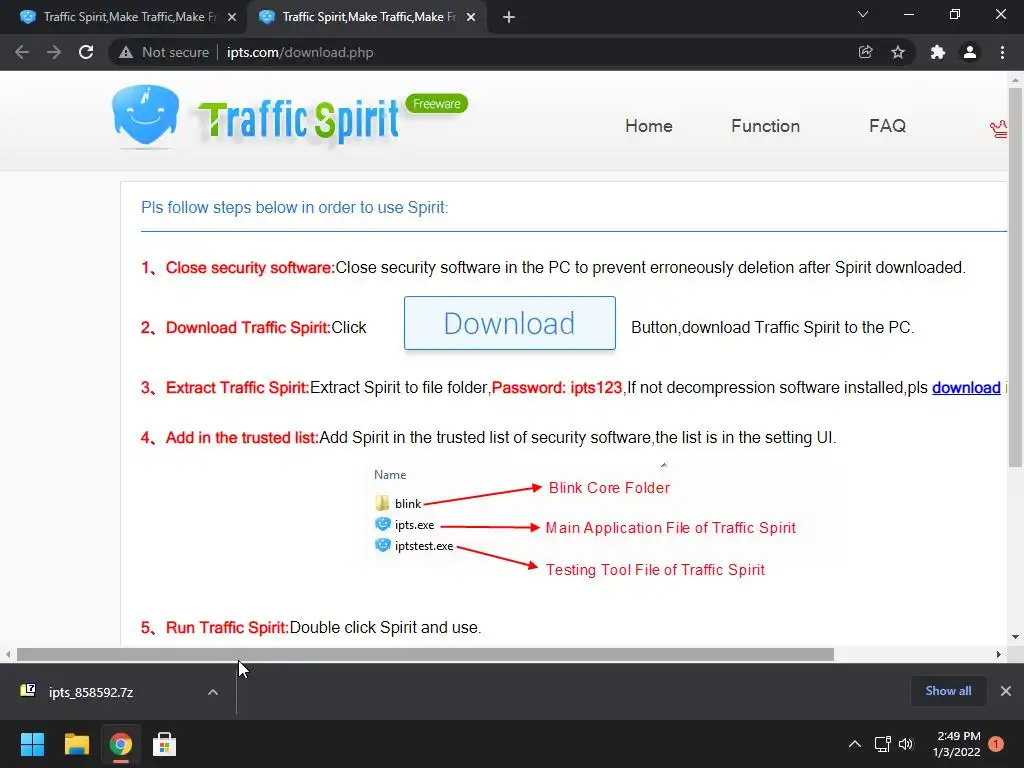This screenshot has width=1024, height=768.
Task: Bookmark this page with the star icon
Action: [x=898, y=52]
